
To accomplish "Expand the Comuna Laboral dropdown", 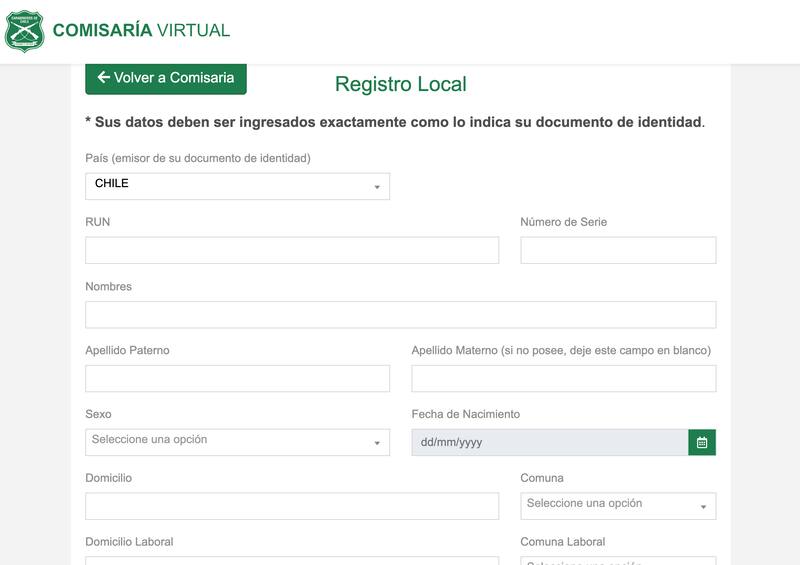I will tap(617, 561).
